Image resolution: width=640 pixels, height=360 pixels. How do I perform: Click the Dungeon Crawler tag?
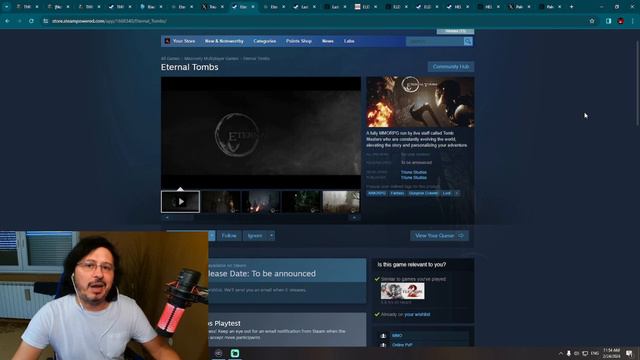[x=423, y=193]
